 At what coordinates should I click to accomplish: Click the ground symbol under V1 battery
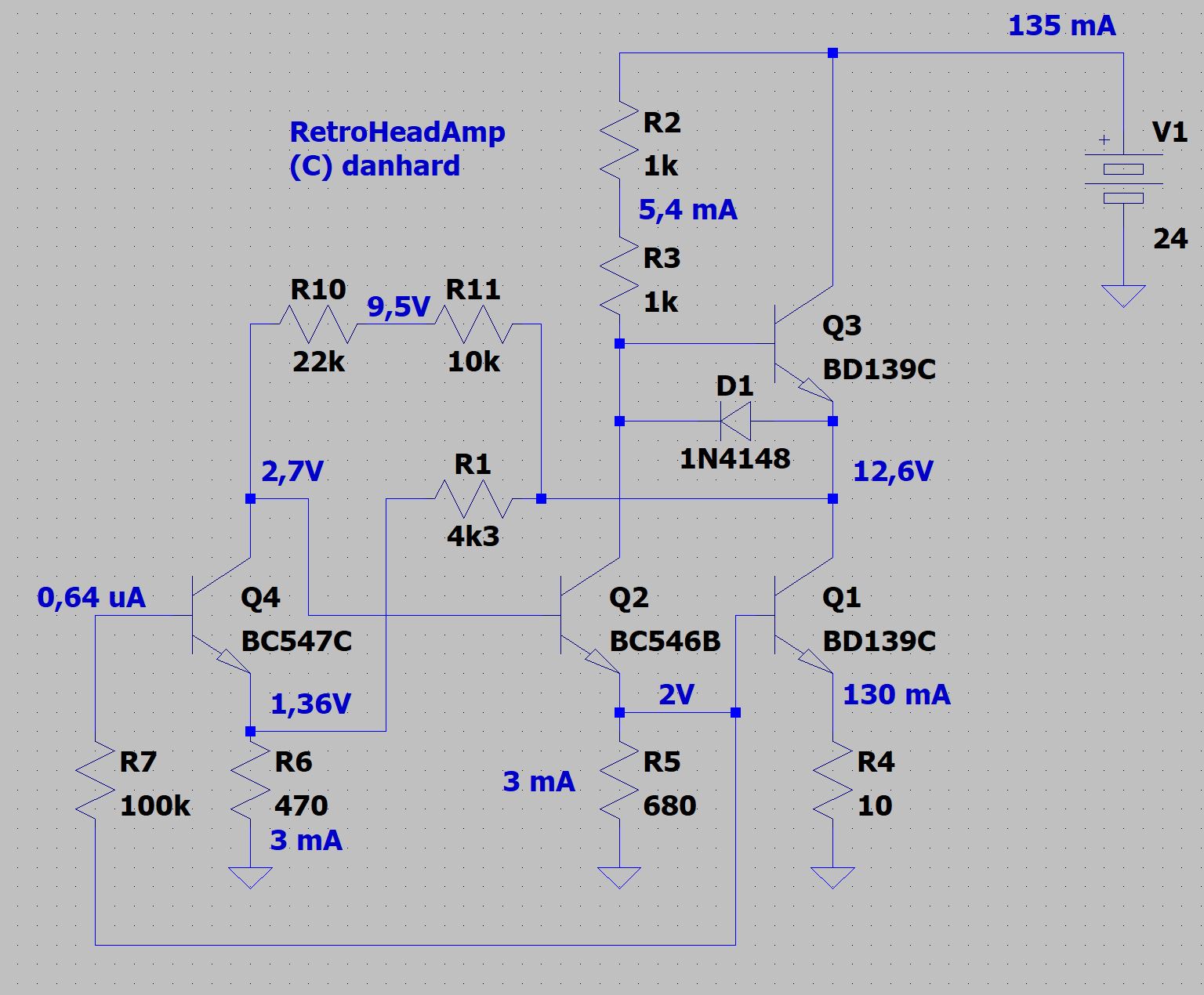pos(1122,295)
